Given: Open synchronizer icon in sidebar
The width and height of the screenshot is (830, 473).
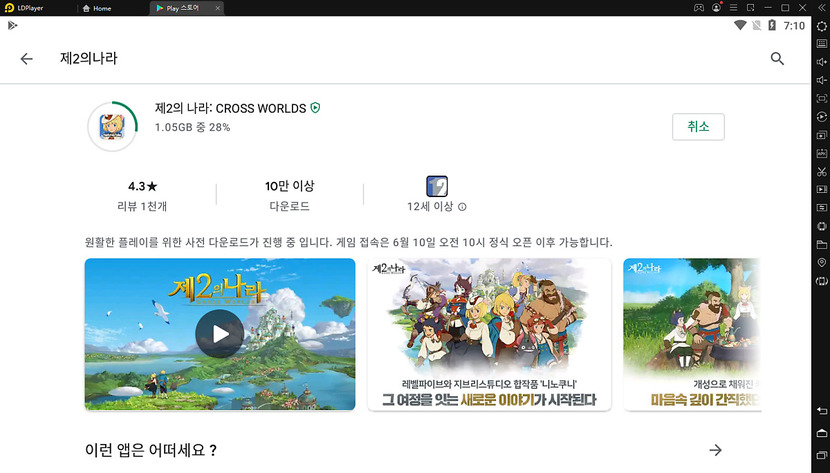Looking at the screenshot, I should [x=822, y=207].
